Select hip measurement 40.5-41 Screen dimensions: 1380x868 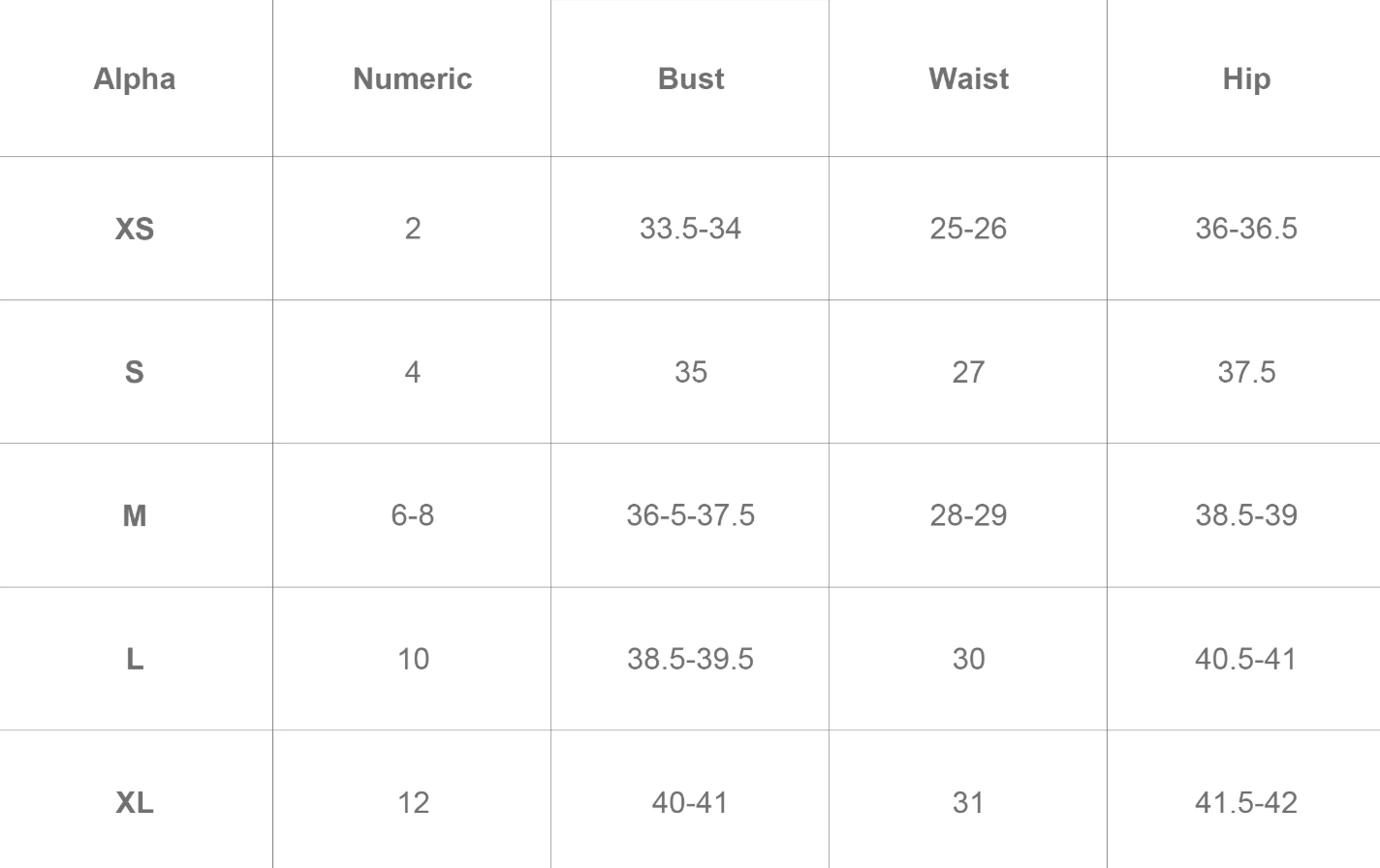point(1246,659)
